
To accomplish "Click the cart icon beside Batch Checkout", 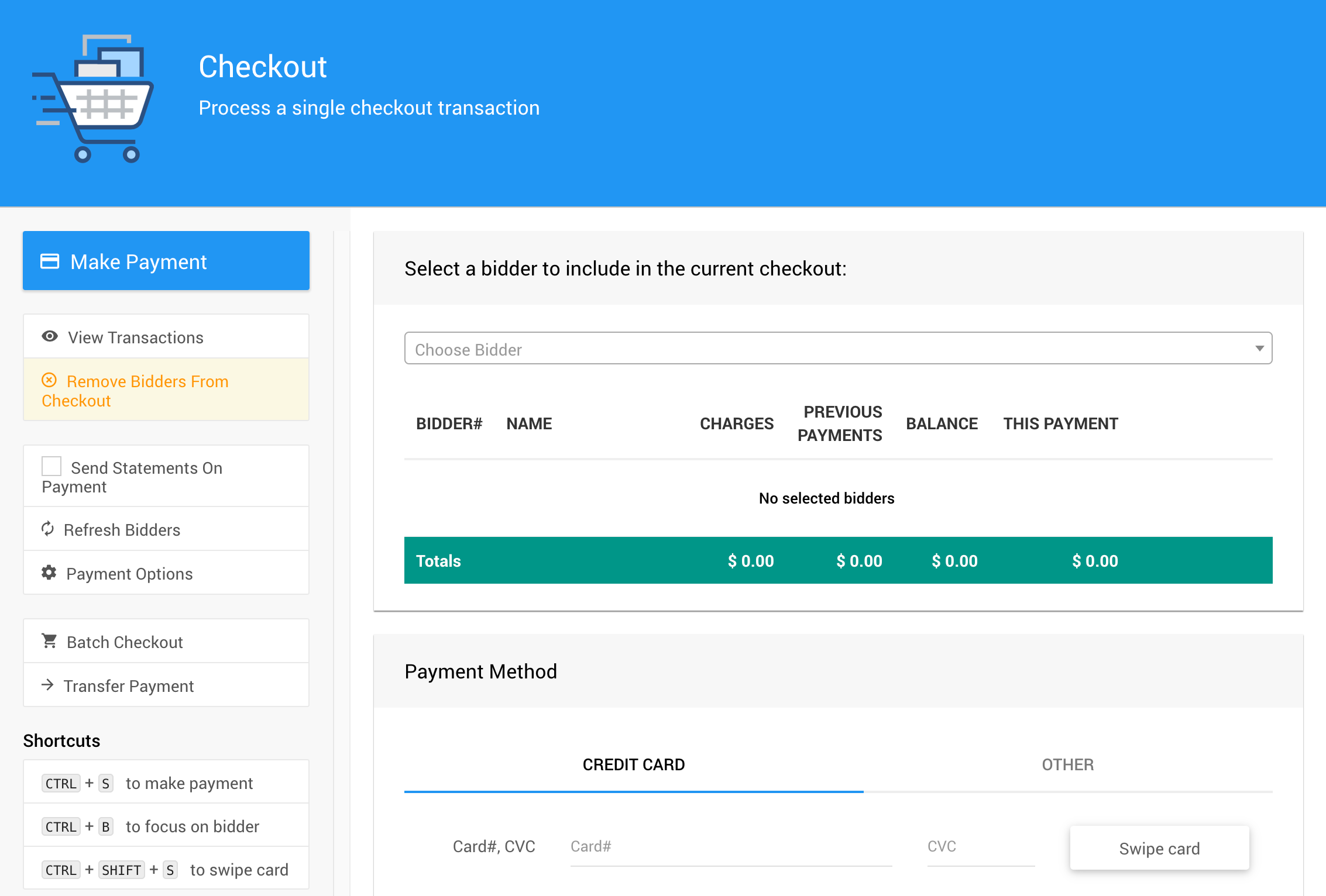I will (49, 641).
